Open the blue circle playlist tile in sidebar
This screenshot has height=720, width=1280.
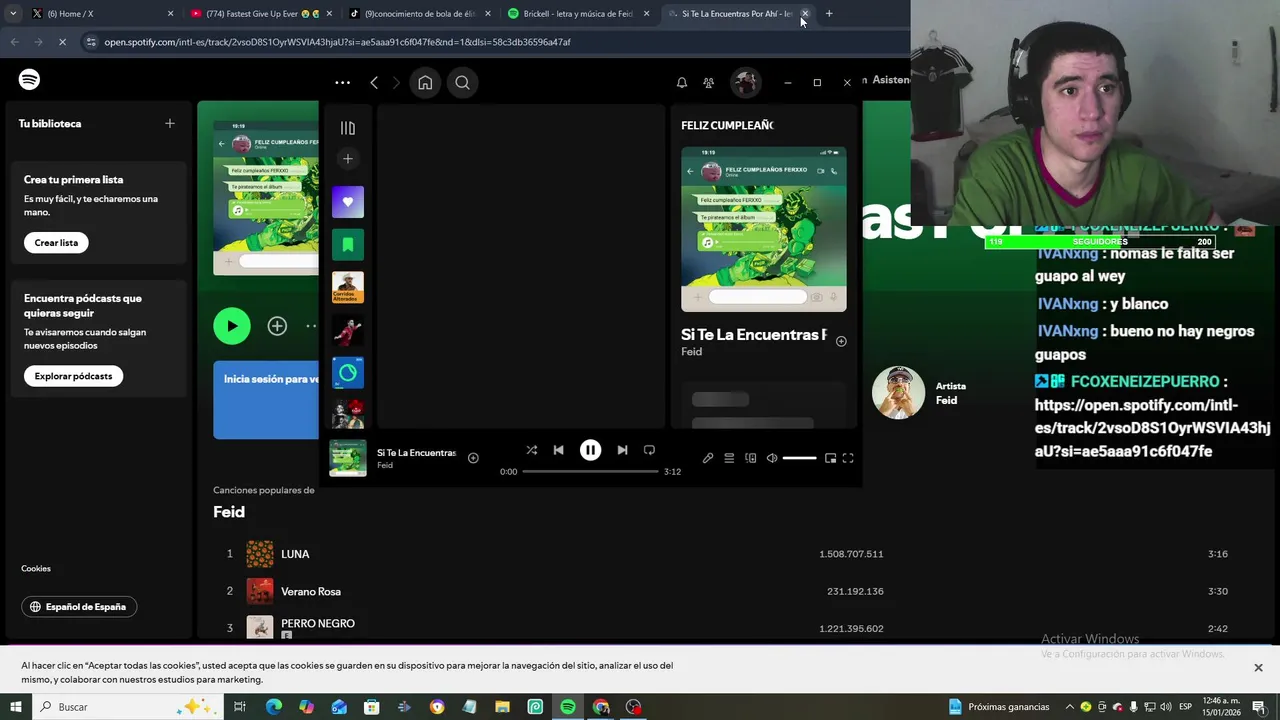(348, 372)
